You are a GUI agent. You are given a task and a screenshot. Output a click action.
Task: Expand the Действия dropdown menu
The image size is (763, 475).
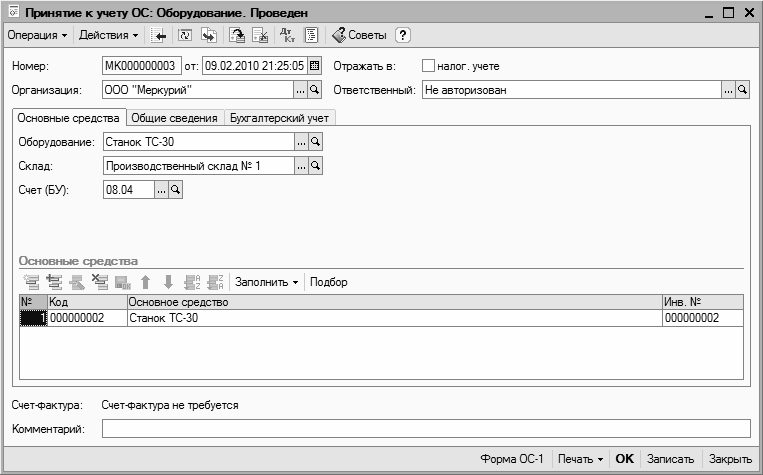(109, 35)
